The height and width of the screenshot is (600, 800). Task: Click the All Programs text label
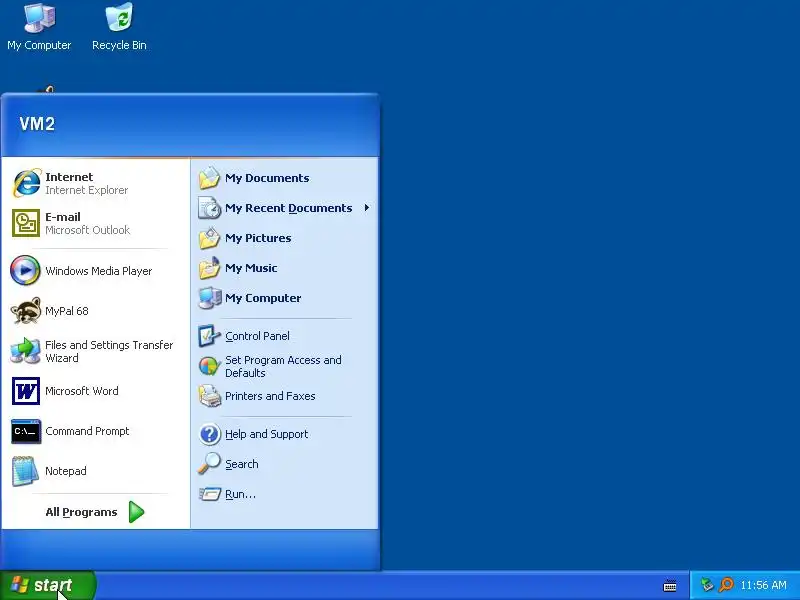[81, 512]
